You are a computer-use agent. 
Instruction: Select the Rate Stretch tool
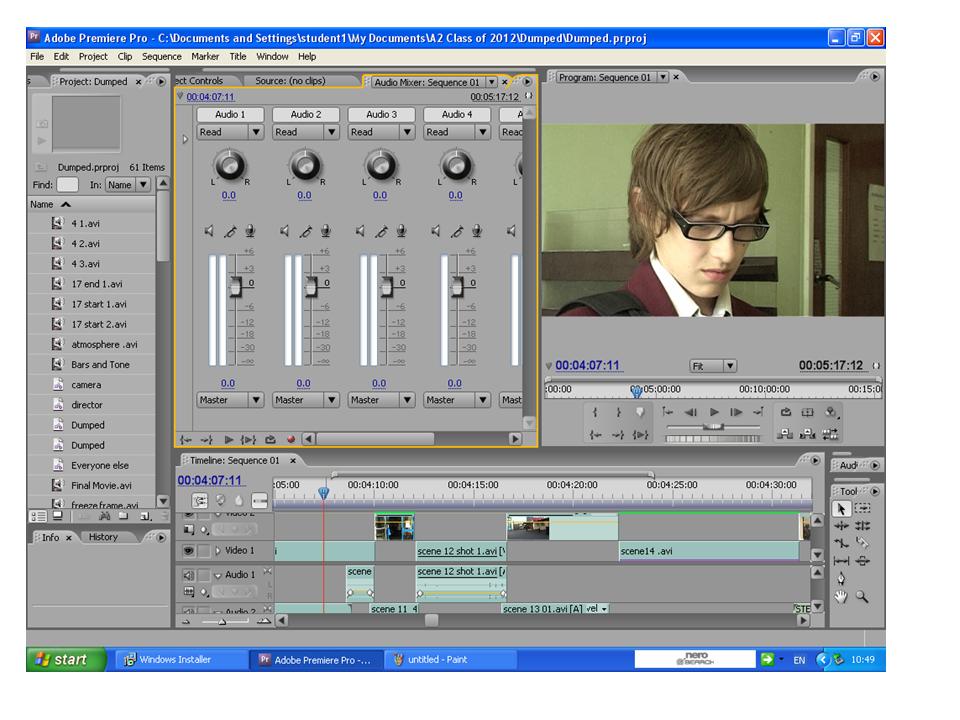[841, 543]
